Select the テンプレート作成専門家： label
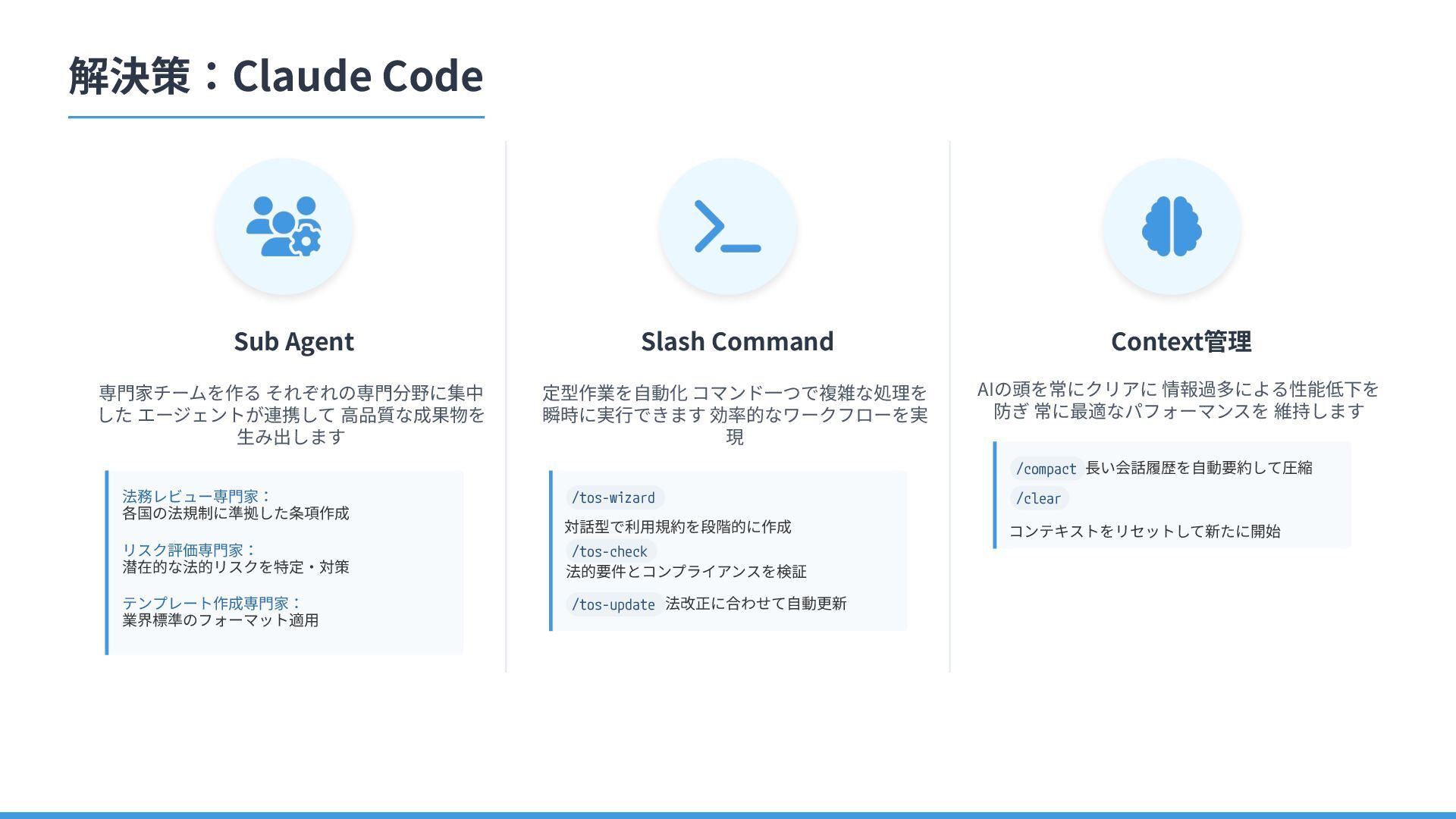This screenshot has width=1456, height=819. coord(212,603)
